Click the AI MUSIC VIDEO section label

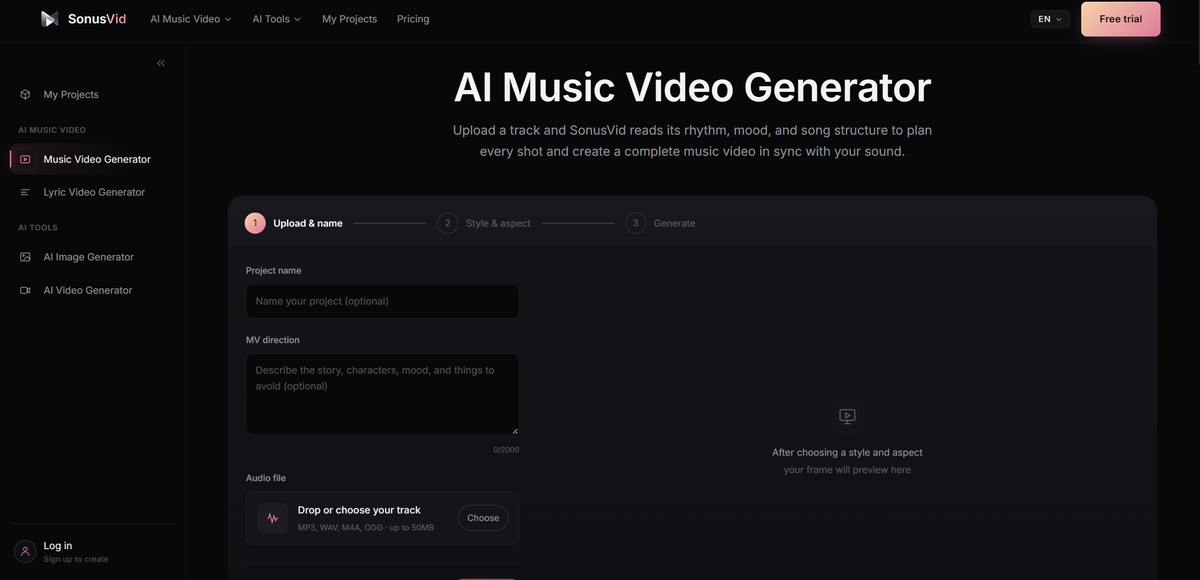pos(52,130)
